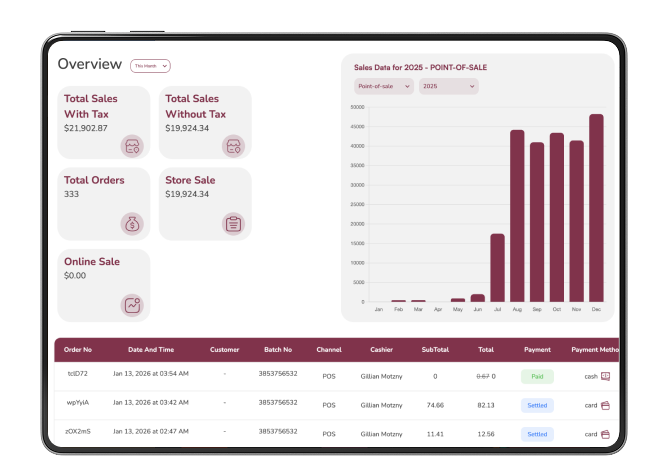Expand the Point-of-sale channel dropdown

(x=384, y=87)
